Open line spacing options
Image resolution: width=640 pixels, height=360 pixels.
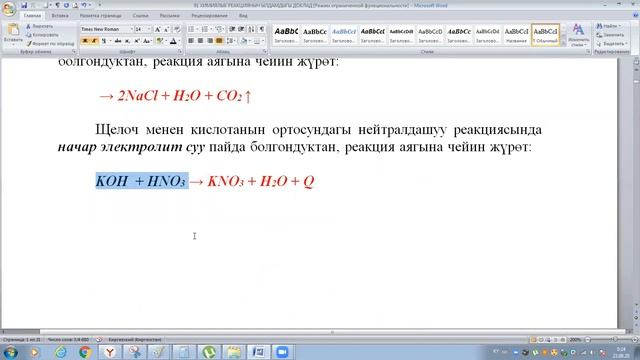click(x=231, y=41)
